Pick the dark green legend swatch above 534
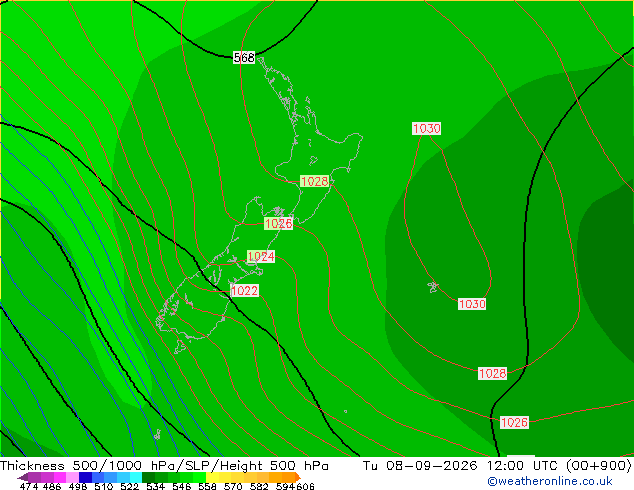Image resolution: width=634 pixels, height=490 pixels. 148,477
